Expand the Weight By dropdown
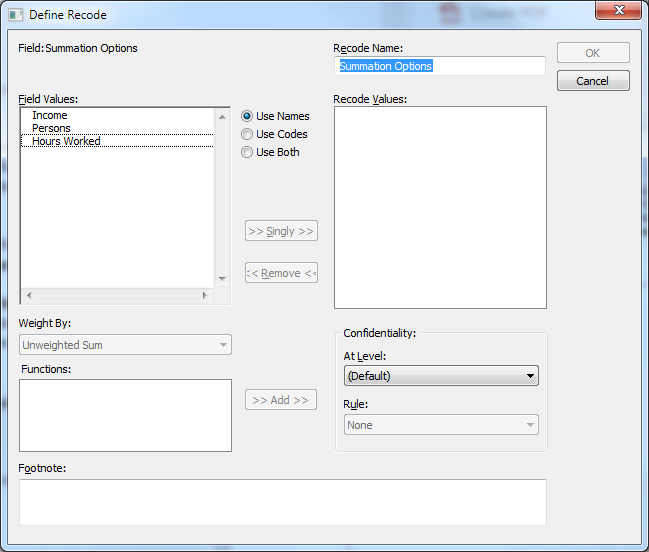 point(125,345)
